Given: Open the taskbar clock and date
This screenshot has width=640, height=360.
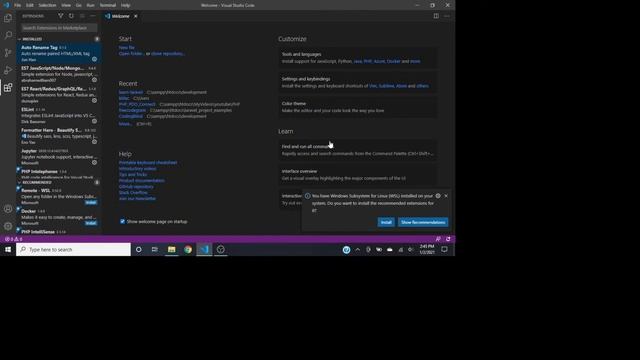Looking at the screenshot, I should (x=427, y=249).
